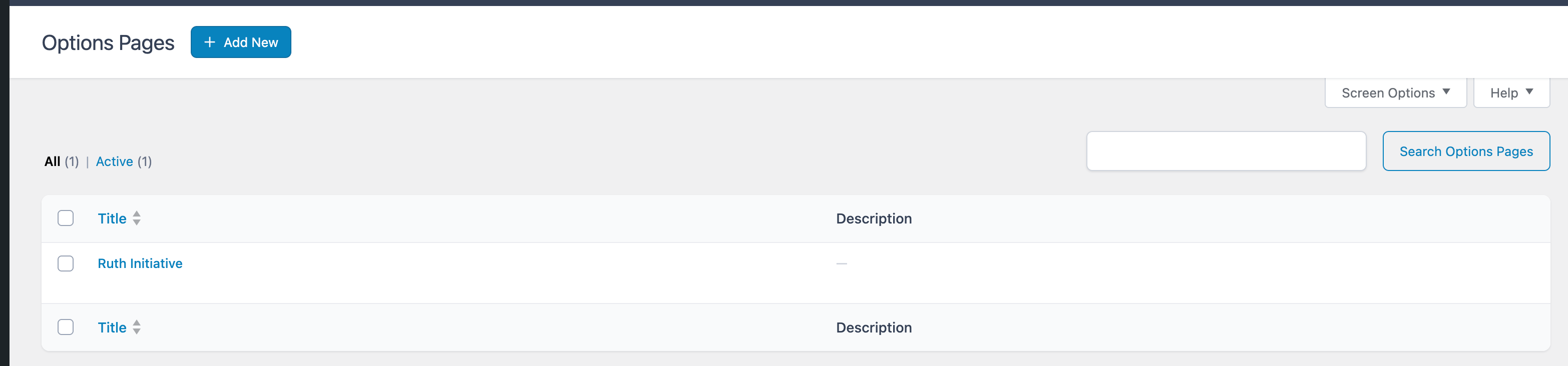The image size is (1568, 366).
Task: Open the Ruth Initiative options page
Action: [x=140, y=263]
